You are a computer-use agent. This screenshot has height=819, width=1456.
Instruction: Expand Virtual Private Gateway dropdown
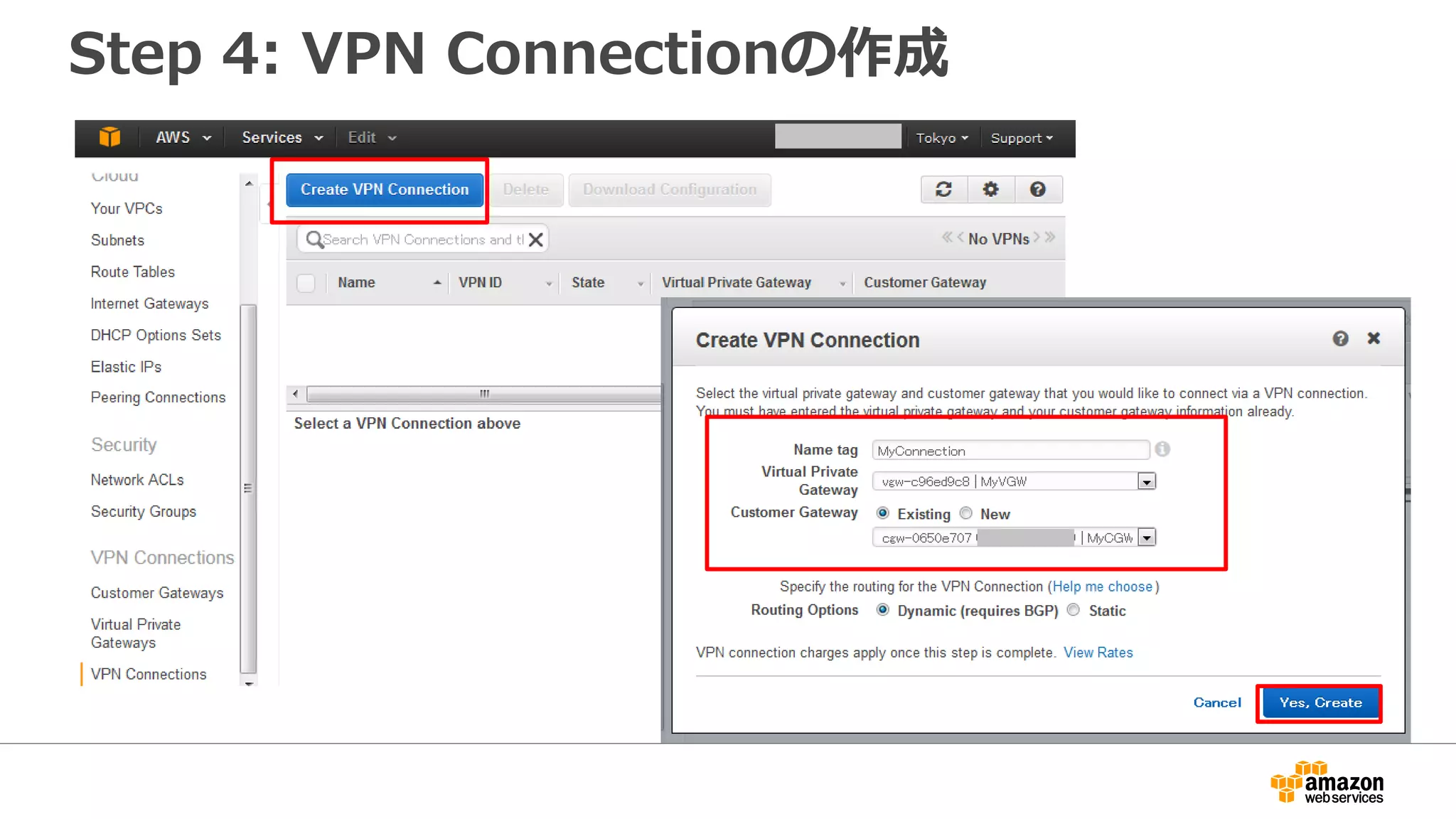click(1146, 482)
